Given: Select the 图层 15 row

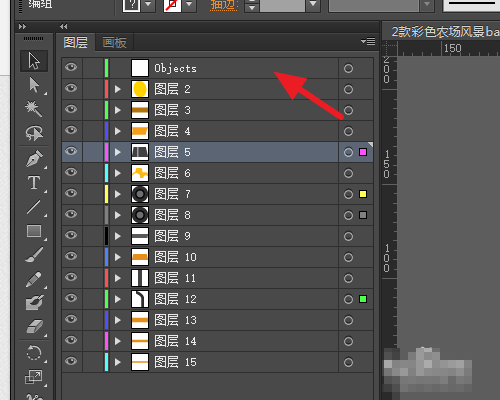Looking at the screenshot, I should 217,362.
